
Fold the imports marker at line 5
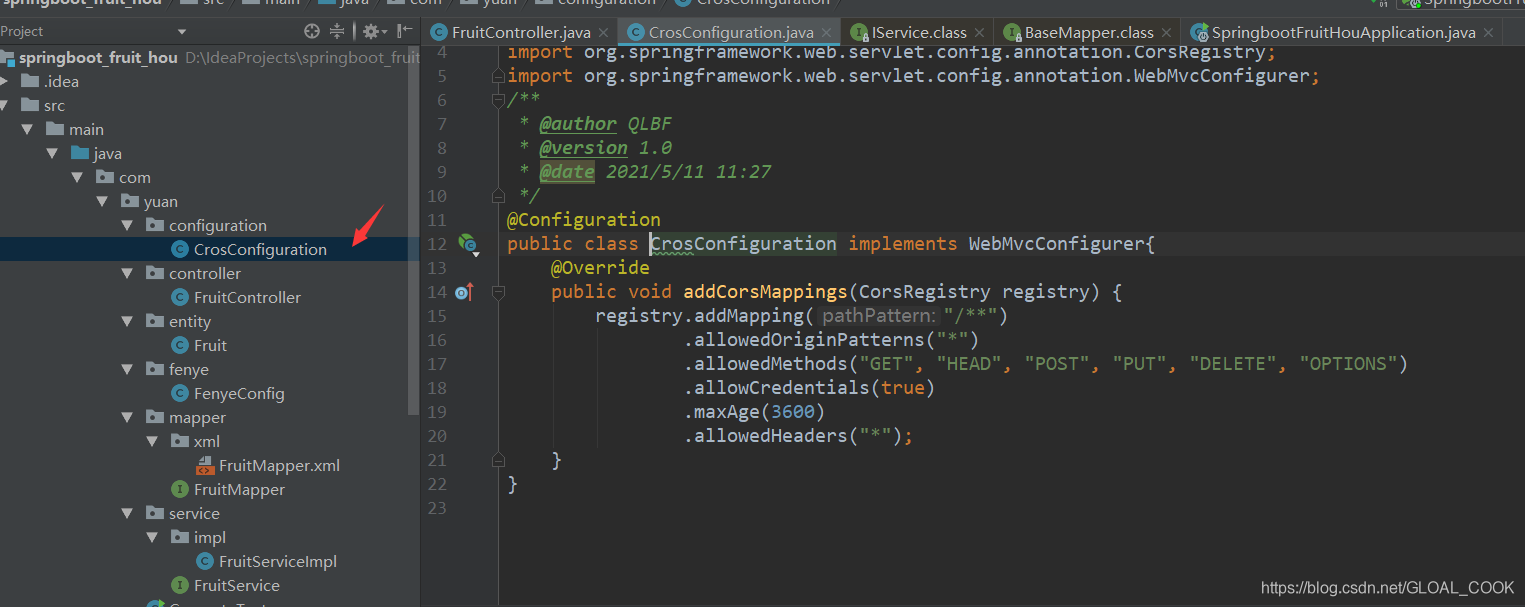pos(498,76)
